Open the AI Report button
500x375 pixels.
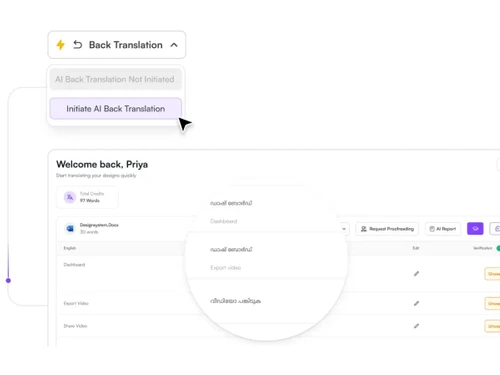click(x=443, y=229)
